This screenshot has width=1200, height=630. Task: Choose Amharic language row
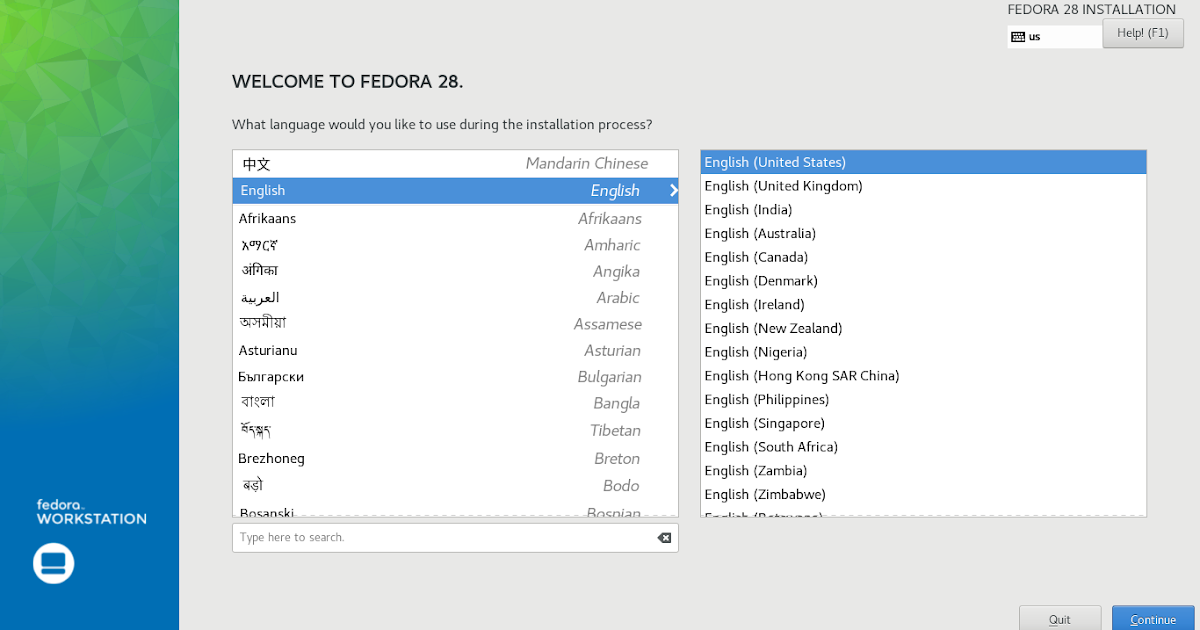(x=455, y=245)
